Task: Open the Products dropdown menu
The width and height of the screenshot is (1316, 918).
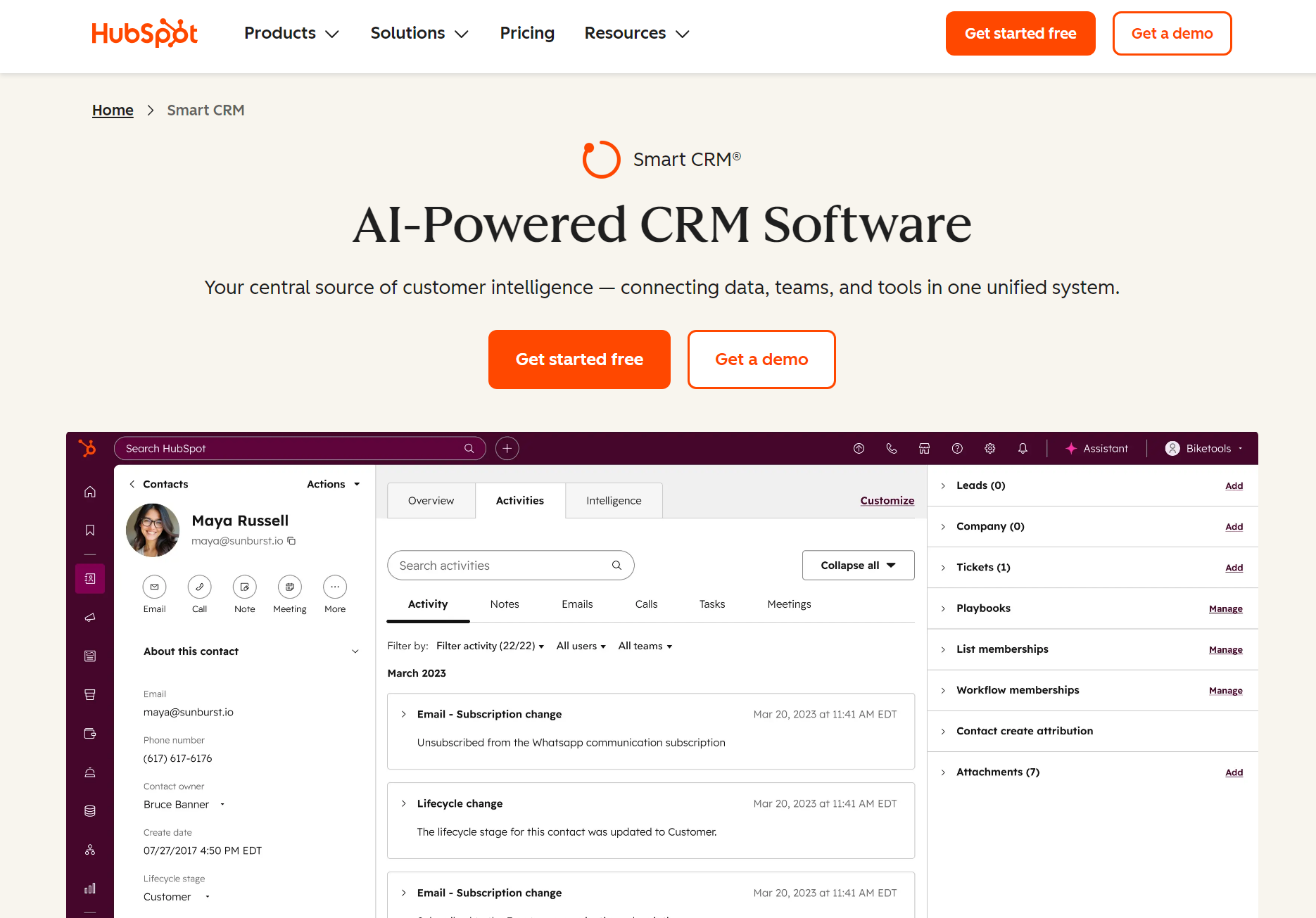Action: tap(291, 33)
